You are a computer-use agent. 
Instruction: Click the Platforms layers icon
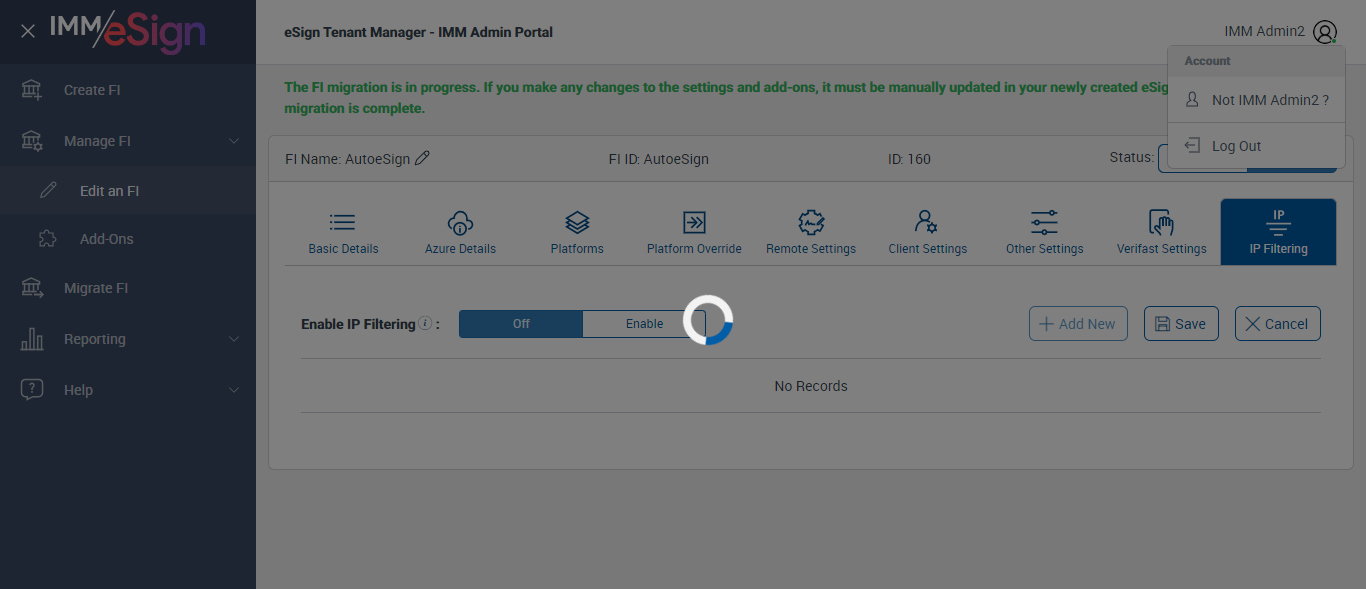(577, 222)
